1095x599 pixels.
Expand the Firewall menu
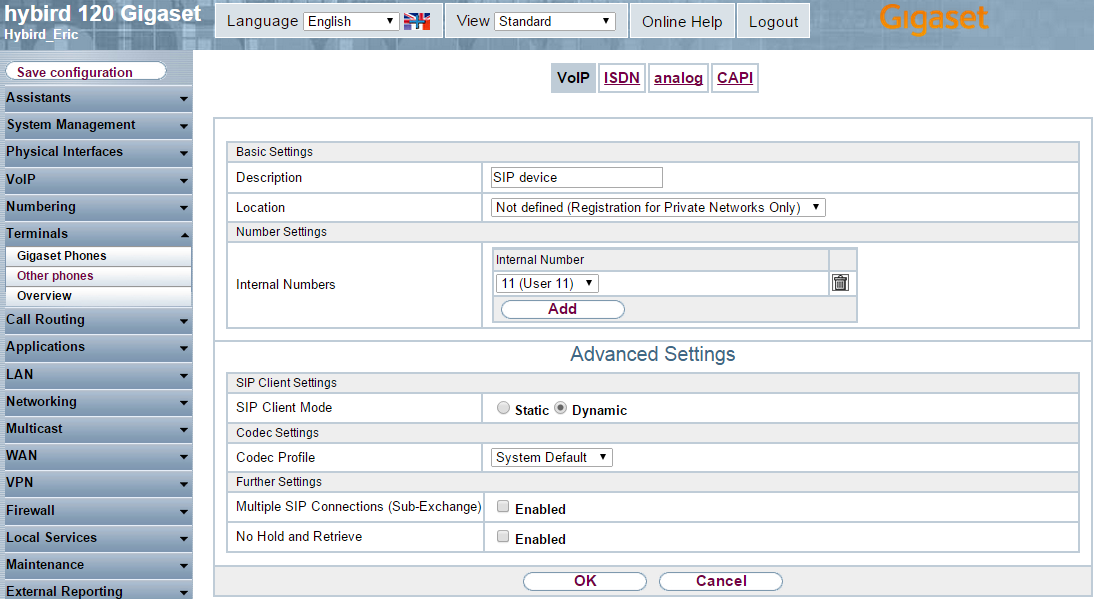point(97,511)
